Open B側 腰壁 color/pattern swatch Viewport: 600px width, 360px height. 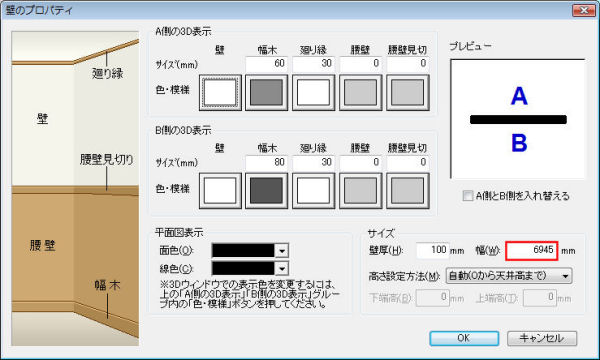coord(360,191)
